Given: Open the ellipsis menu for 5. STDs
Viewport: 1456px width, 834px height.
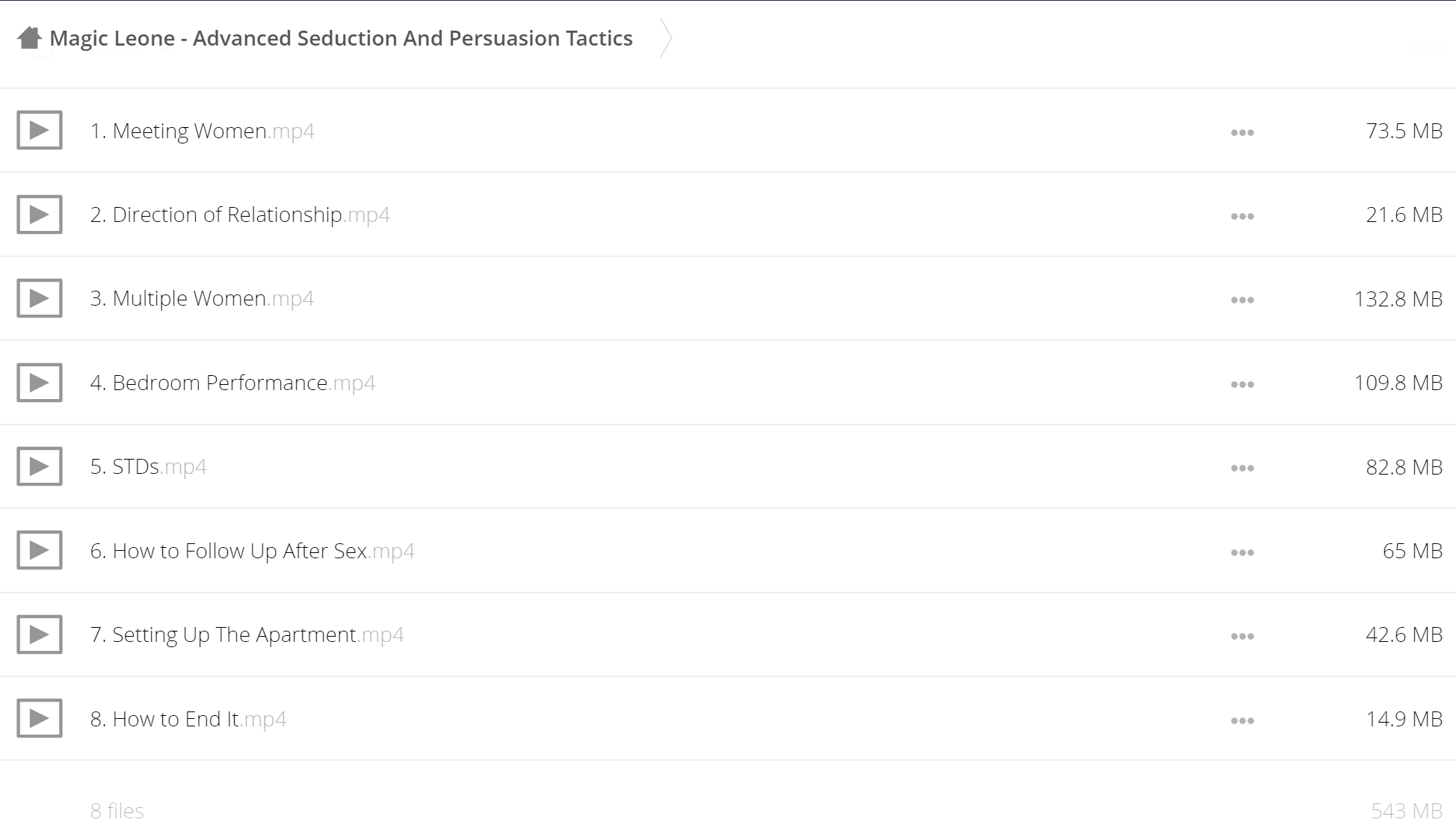Looking at the screenshot, I should point(1242,468).
